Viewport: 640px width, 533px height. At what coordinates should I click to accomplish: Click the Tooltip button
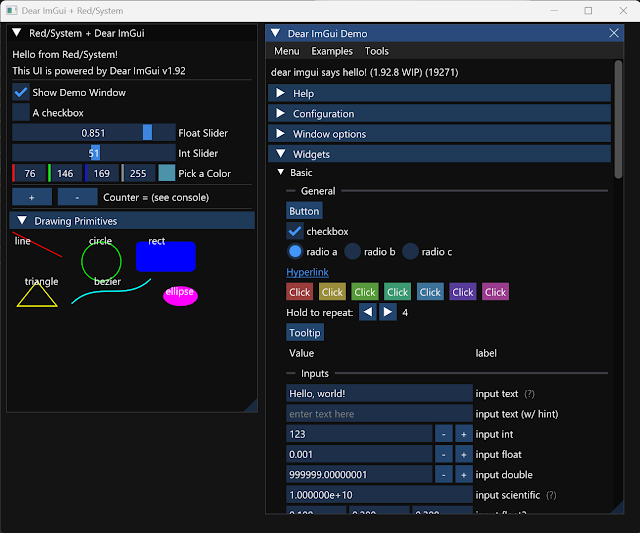click(305, 333)
